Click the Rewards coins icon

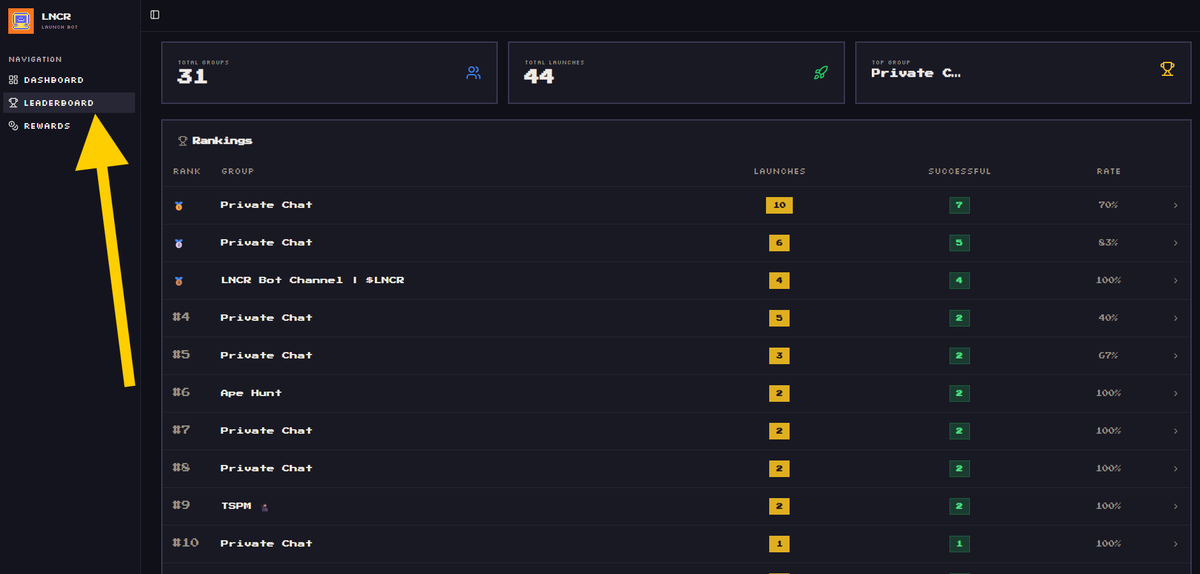(14, 126)
